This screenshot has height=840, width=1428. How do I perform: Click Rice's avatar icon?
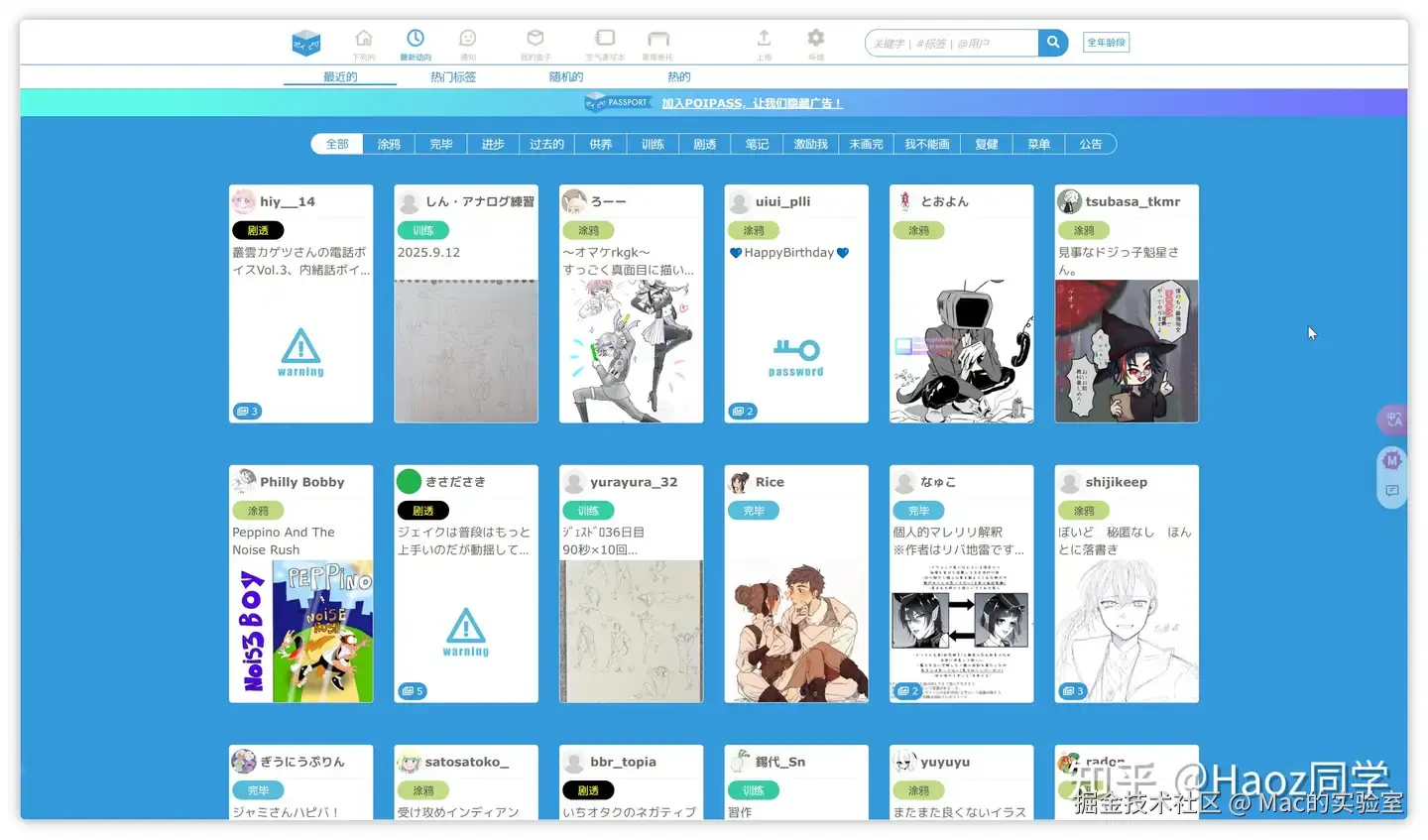740,482
